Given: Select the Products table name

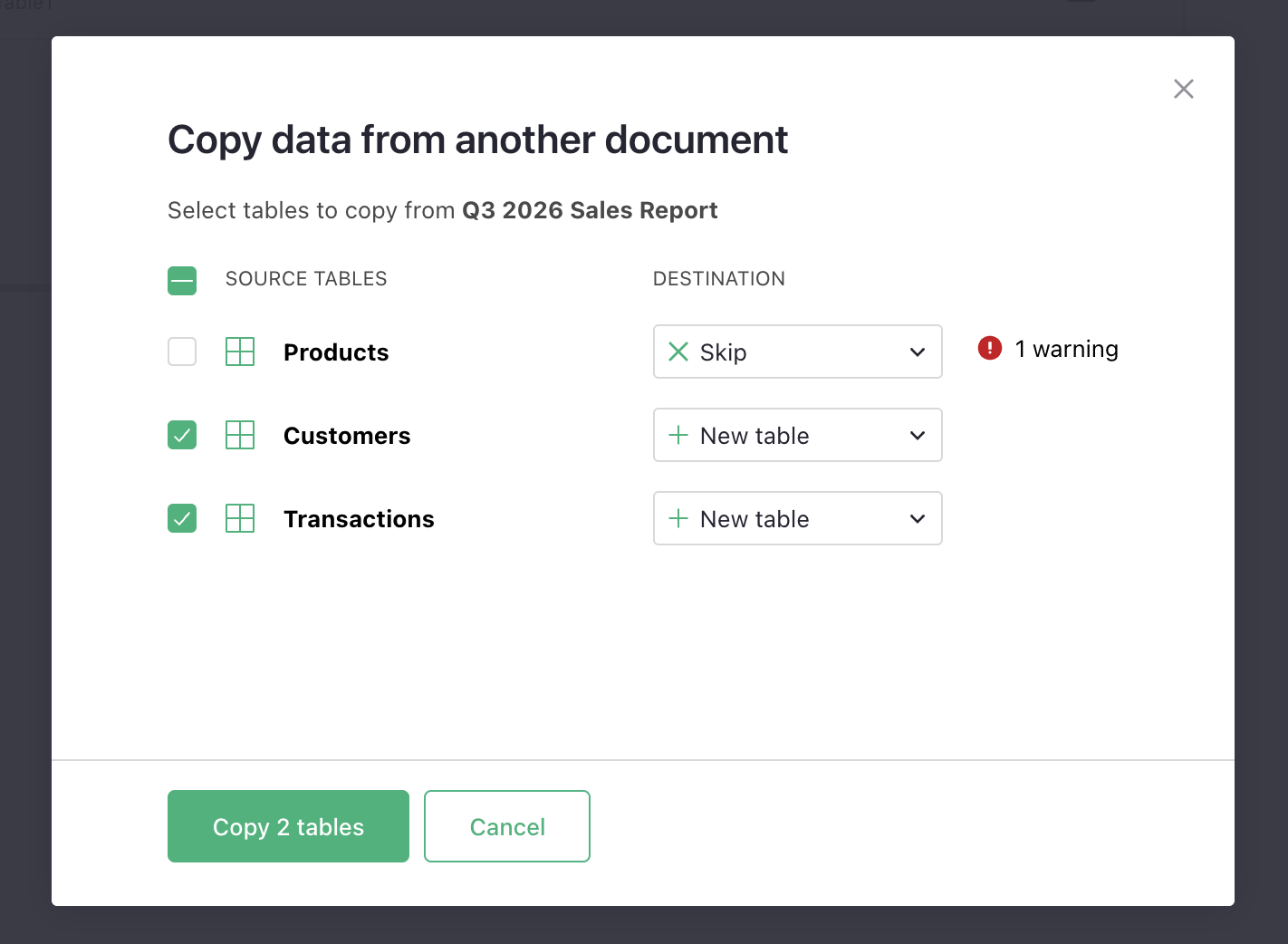Looking at the screenshot, I should (x=336, y=352).
